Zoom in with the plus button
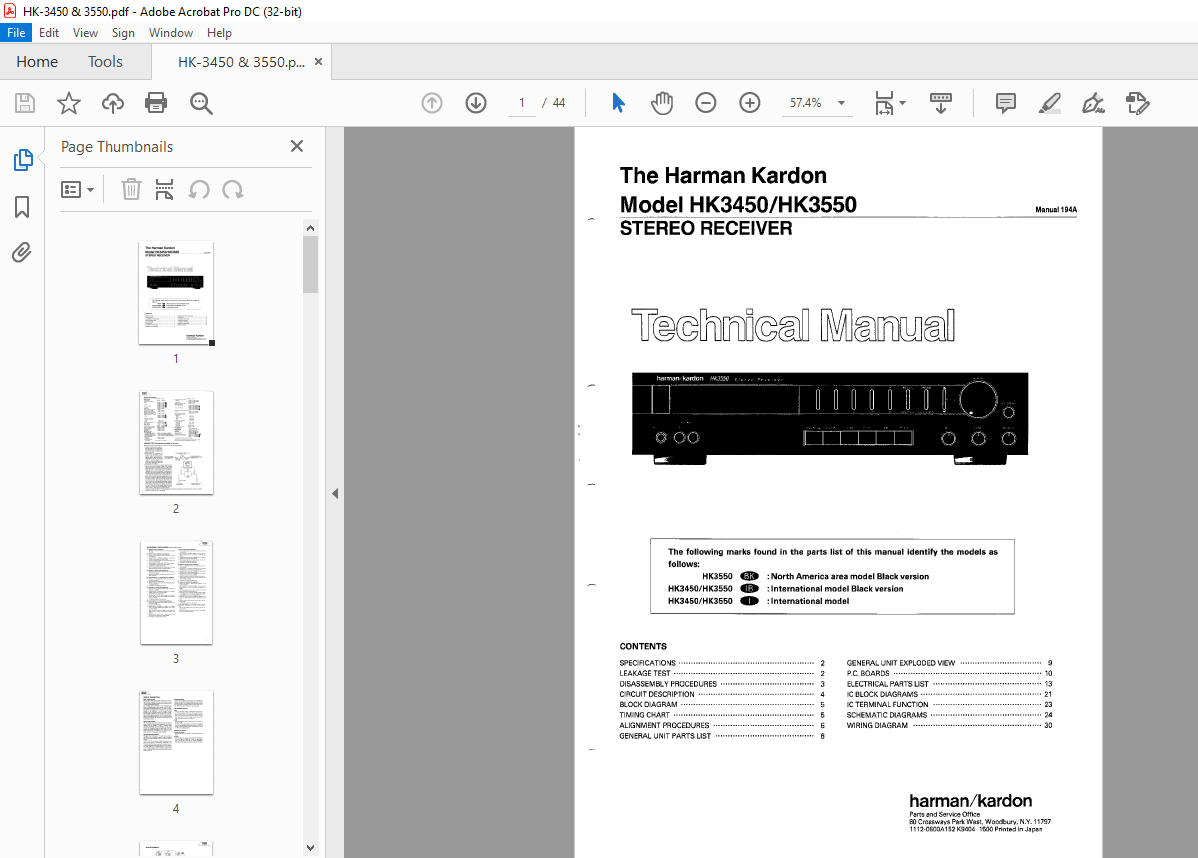The height and width of the screenshot is (858, 1198). click(x=750, y=103)
